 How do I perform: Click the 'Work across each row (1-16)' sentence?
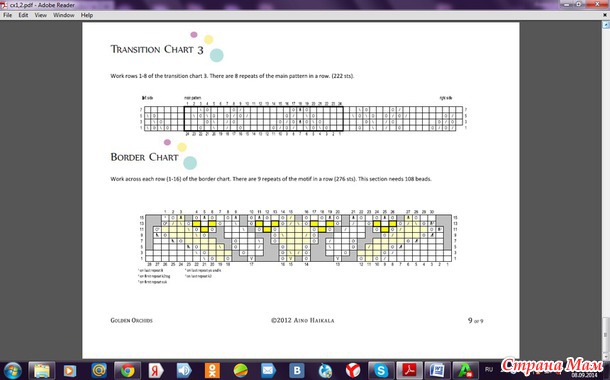coord(271,179)
